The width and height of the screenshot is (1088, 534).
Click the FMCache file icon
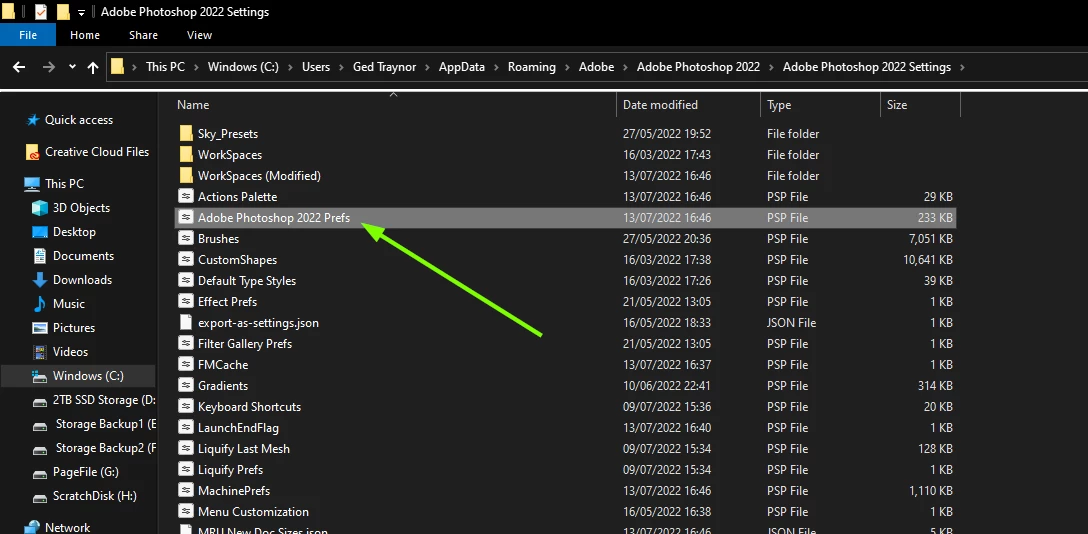(185, 365)
